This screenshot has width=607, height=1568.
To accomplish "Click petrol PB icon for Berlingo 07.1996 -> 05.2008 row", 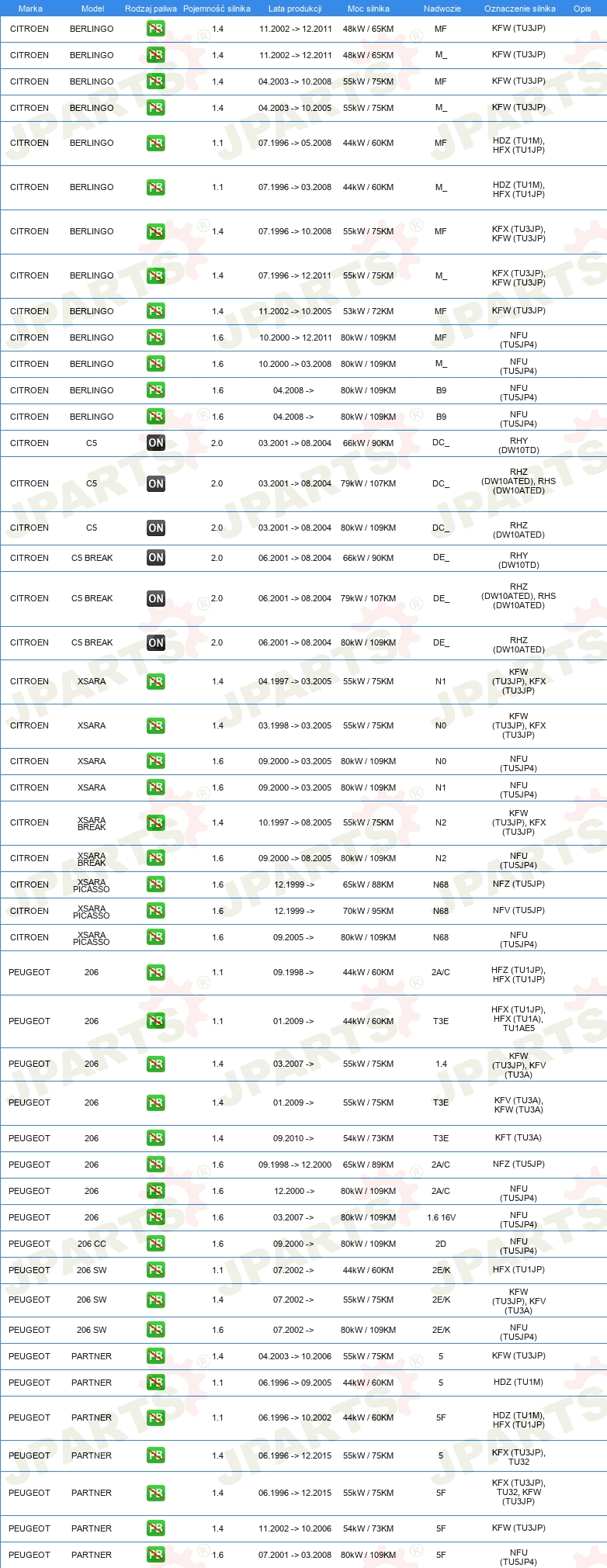I will [156, 143].
